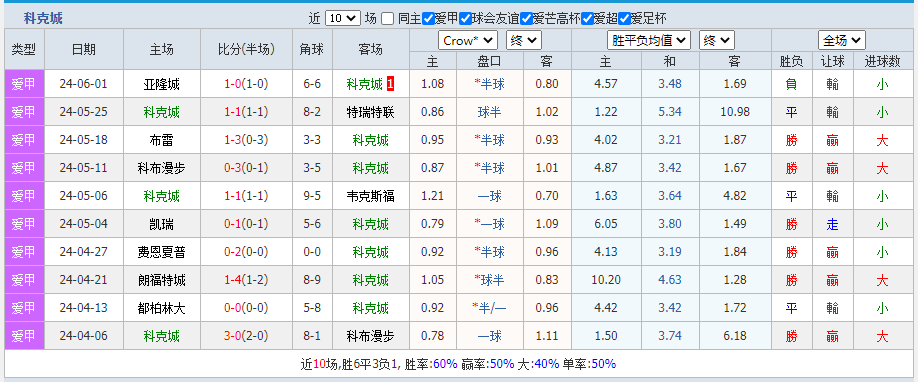The width and height of the screenshot is (918, 382).
Task: Open home team 凯瑞 link
Action: click(x=162, y=224)
